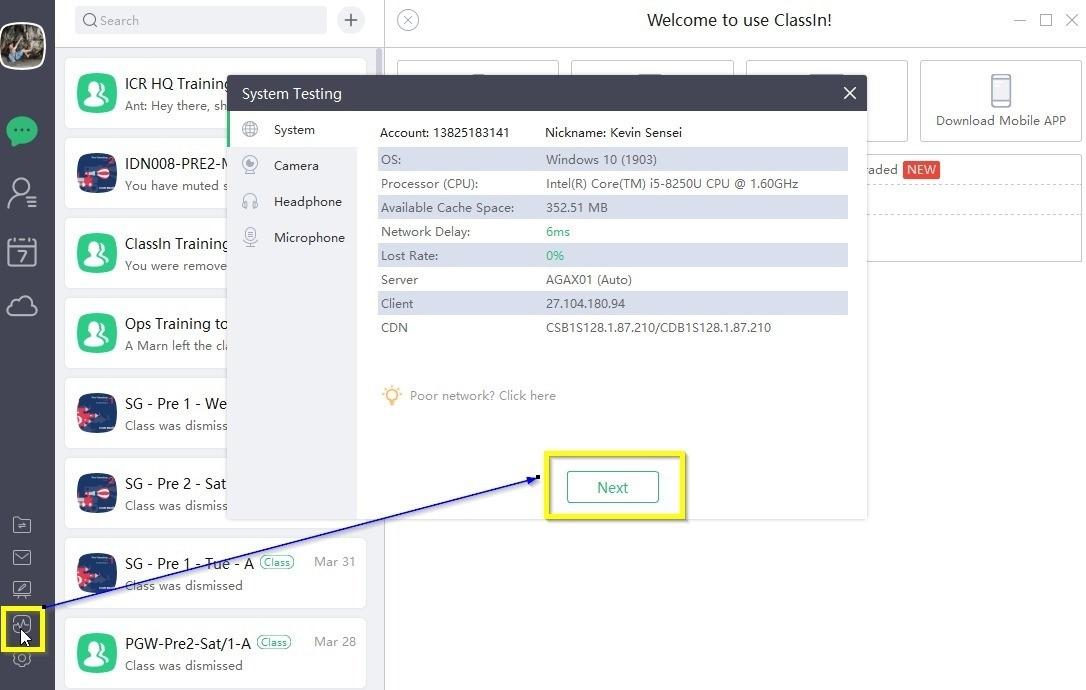1086x690 pixels.
Task: Click ICR HQ Training group avatar
Action: click(97, 93)
